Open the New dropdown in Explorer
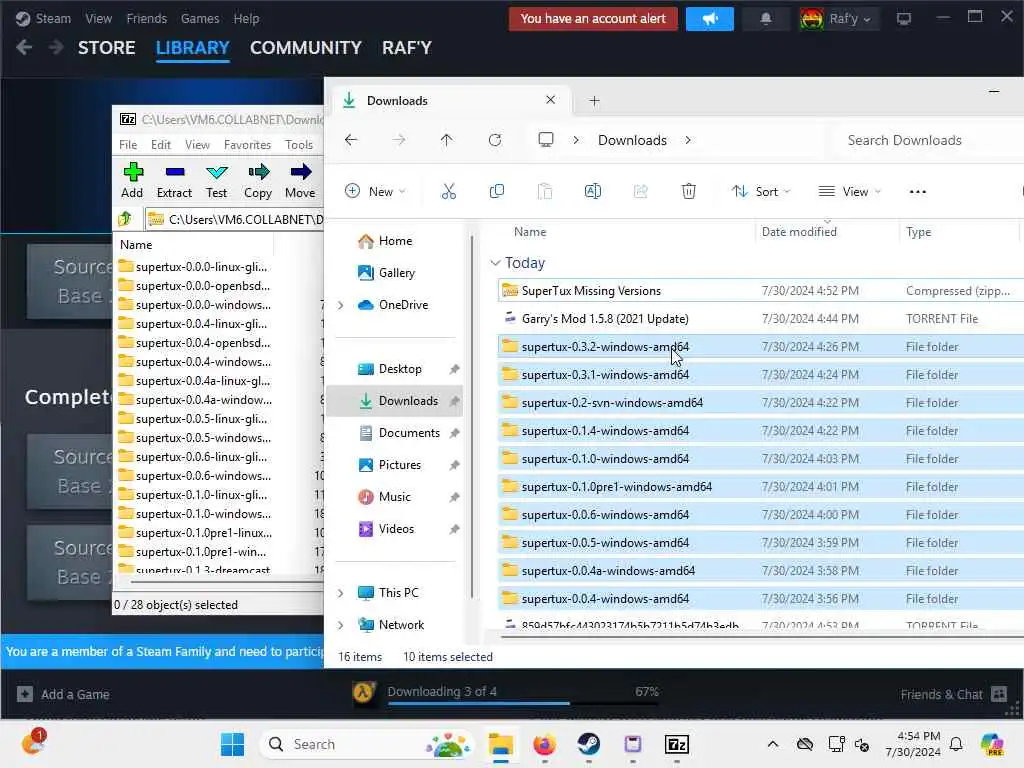Image resolution: width=1024 pixels, height=768 pixels. (x=376, y=191)
